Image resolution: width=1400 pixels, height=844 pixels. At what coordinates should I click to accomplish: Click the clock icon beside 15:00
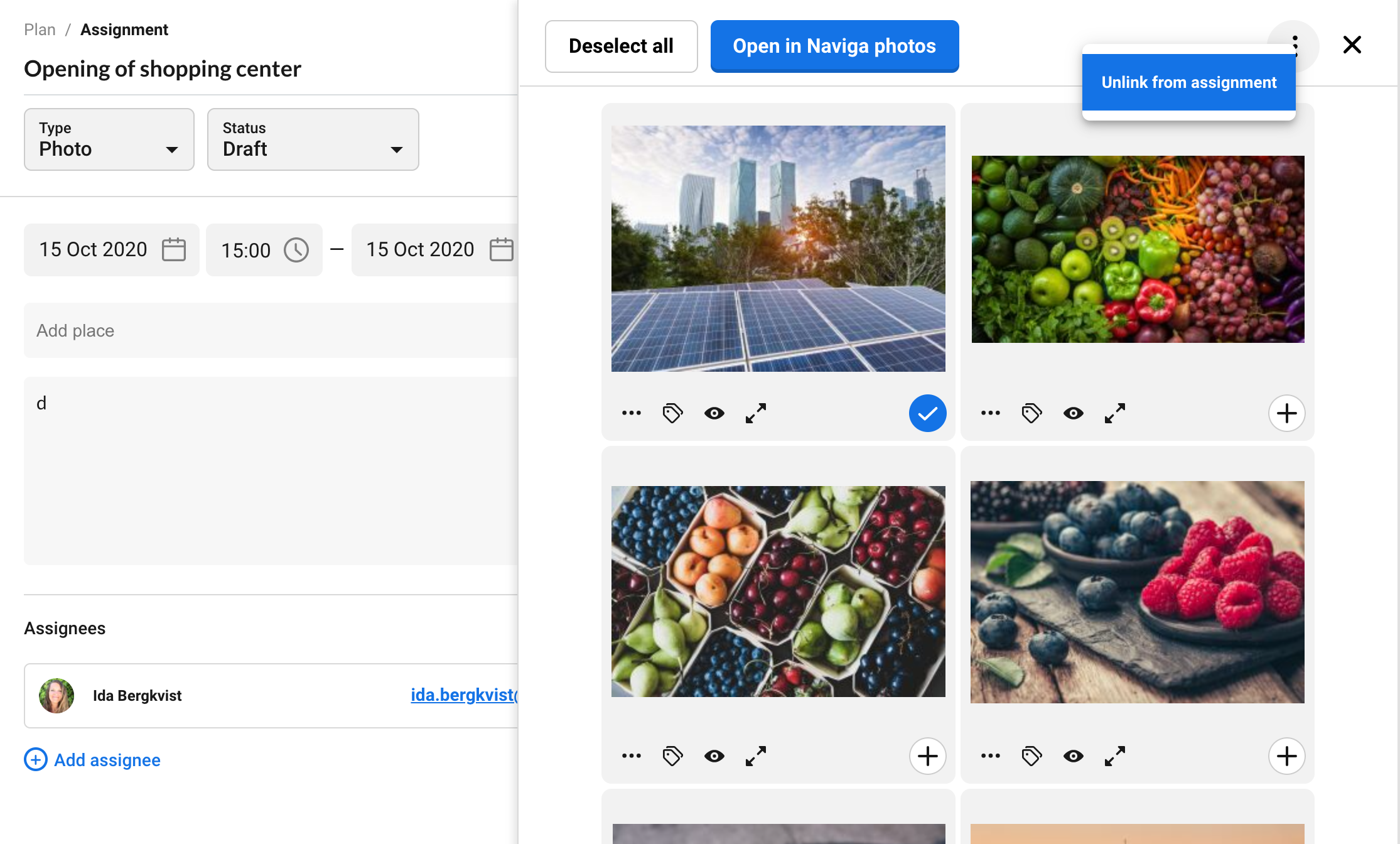(x=296, y=250)
